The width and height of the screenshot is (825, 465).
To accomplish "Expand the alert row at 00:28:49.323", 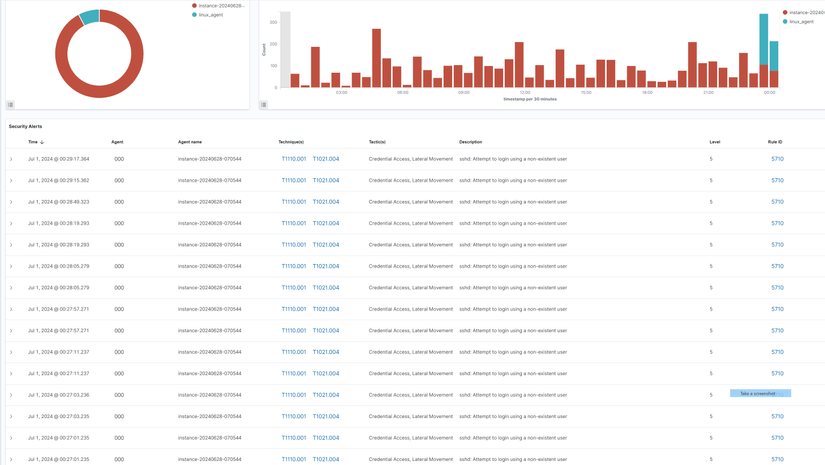I will point(11,202).
